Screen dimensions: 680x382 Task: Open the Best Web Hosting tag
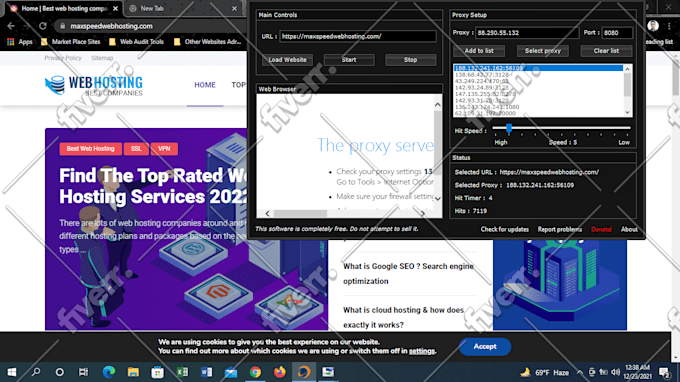(x=90, y=149)
